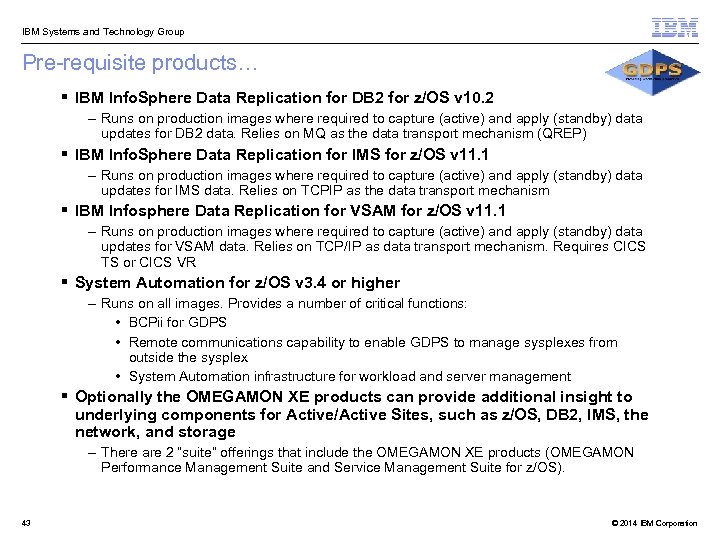Viewport: 720px width, 540px height.
Task: Click 'System Automation infrastructure for workload' bullet
Action: (350, 377)
